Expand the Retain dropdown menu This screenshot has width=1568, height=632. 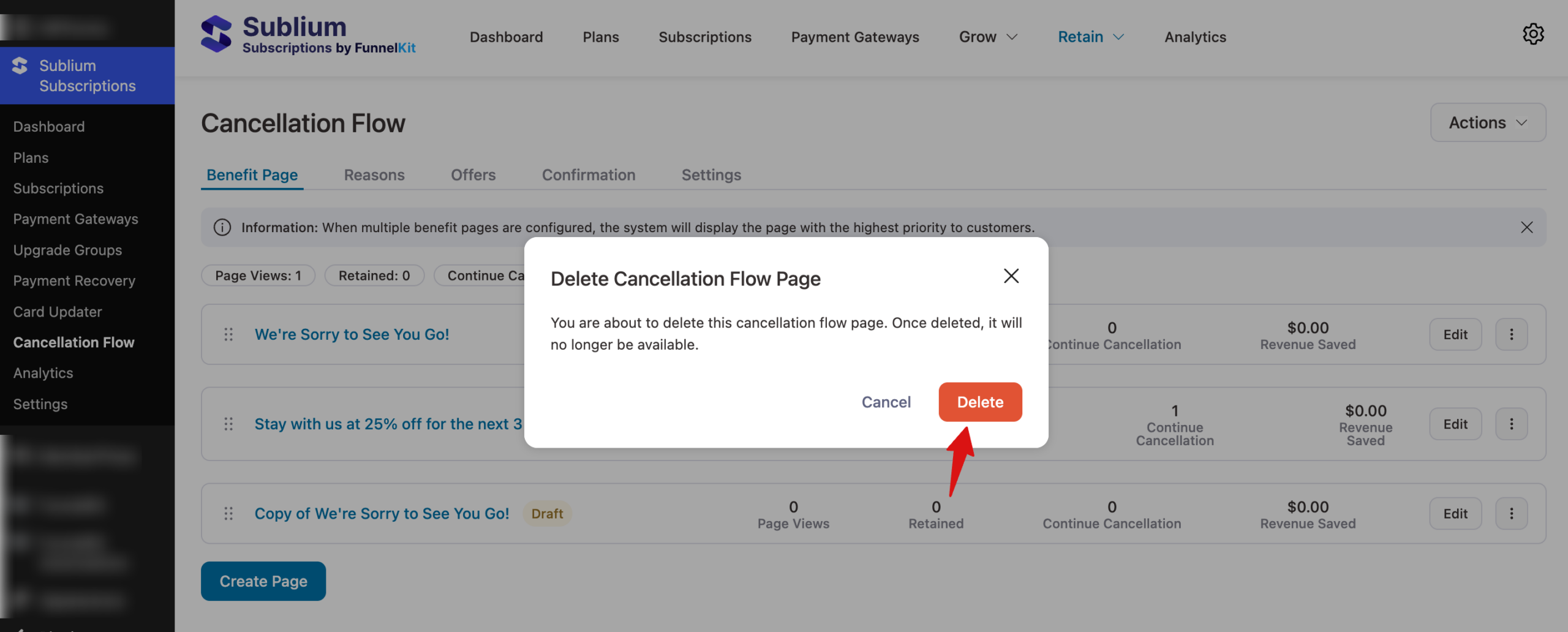1091,37
